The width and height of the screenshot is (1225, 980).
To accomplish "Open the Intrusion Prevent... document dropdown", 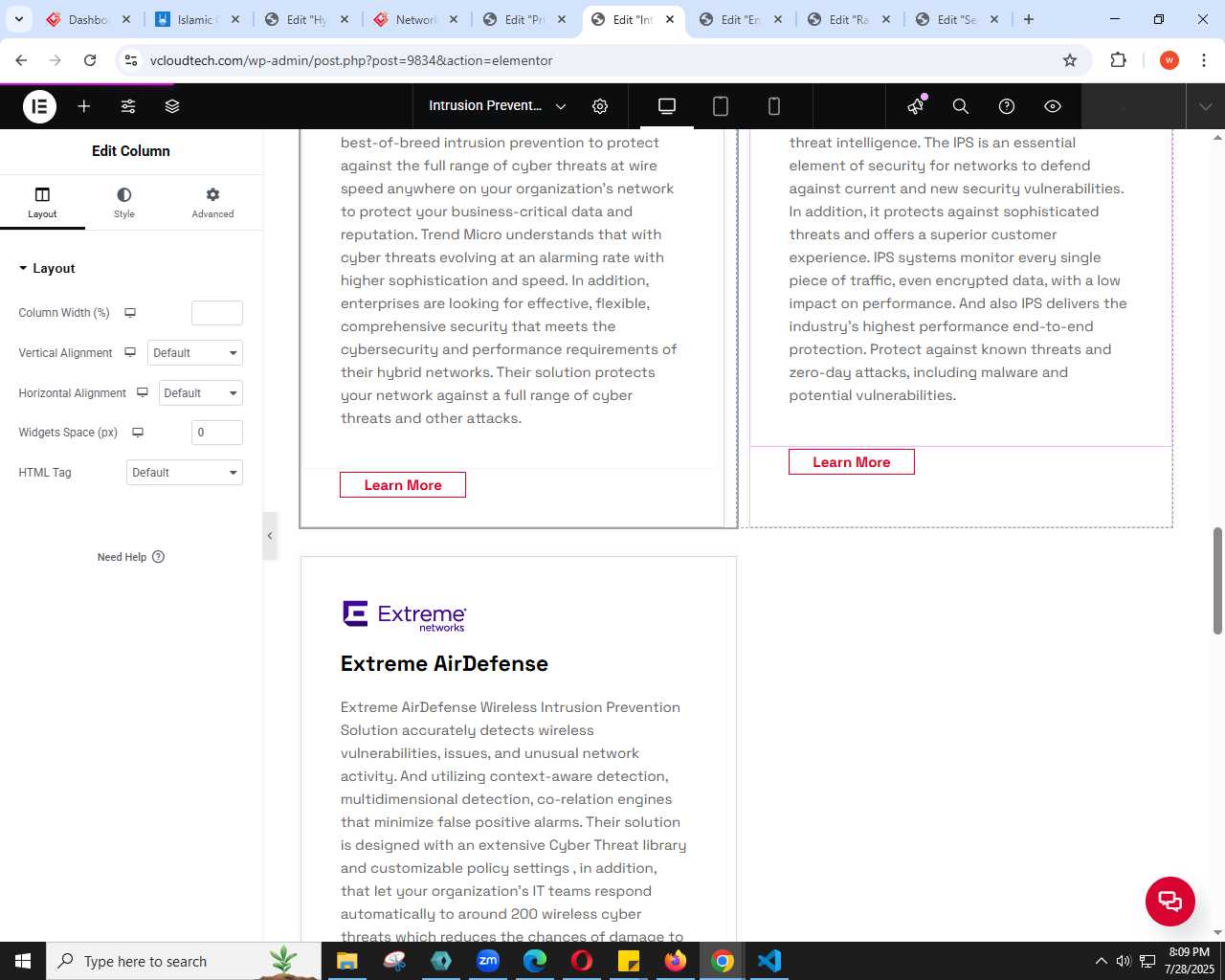I will pyautogui.click(x=498, y=106).
